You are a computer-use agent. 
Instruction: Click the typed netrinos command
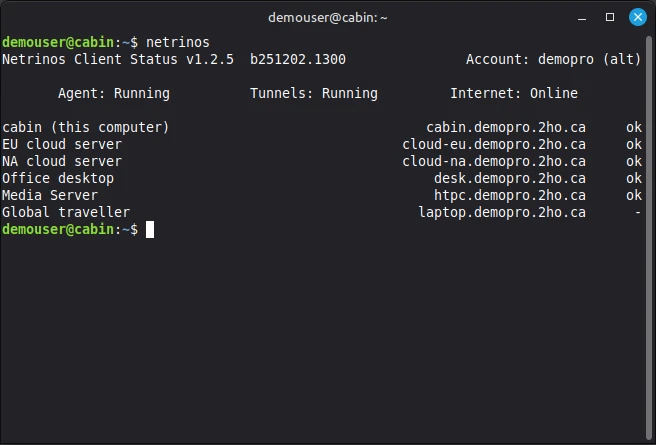pos(178,42)
